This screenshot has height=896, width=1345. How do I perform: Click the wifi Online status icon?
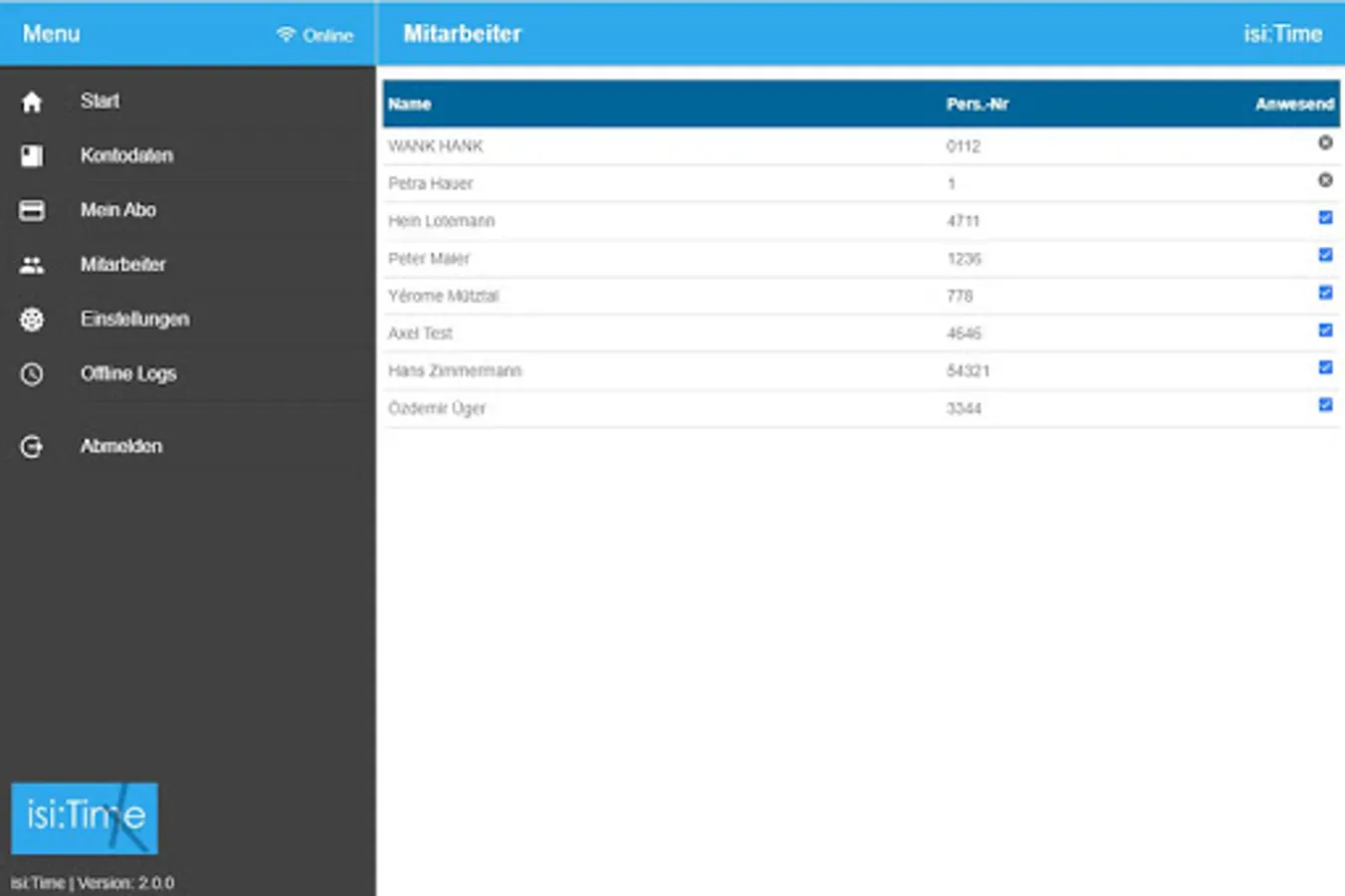(x=286, y=35)
